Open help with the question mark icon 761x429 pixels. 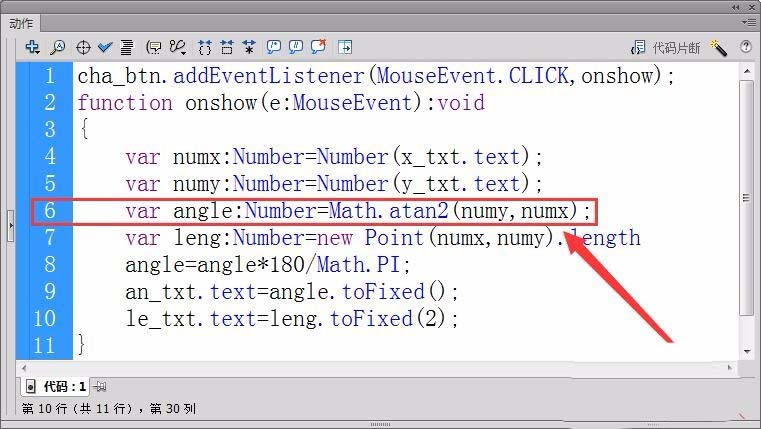tap(745, 47)
